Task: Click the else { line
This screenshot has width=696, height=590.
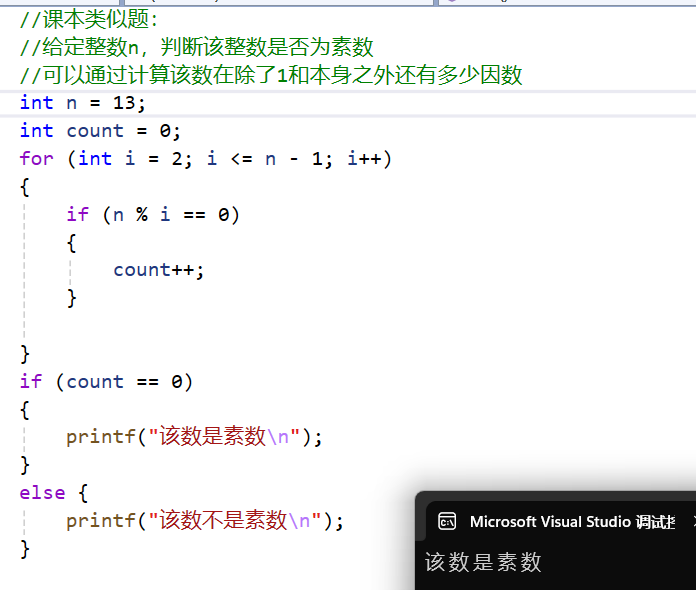Action: tap(54, 493)
